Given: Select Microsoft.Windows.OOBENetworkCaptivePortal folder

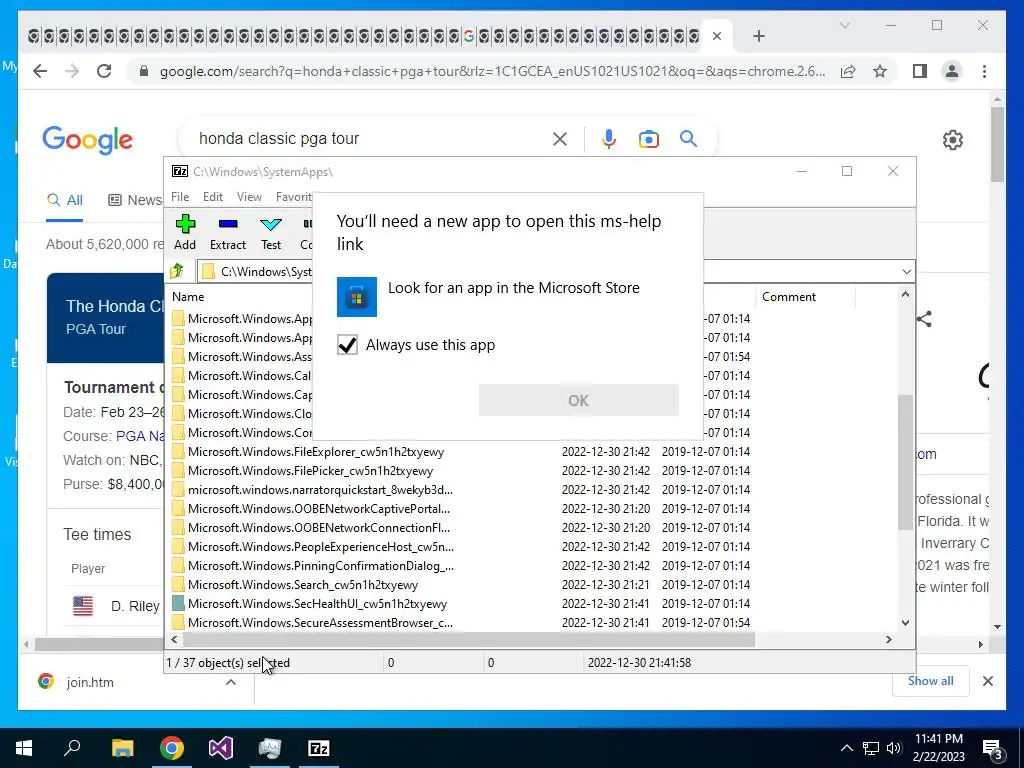Looking at the screenshot, I should click(x=319, y=509).
